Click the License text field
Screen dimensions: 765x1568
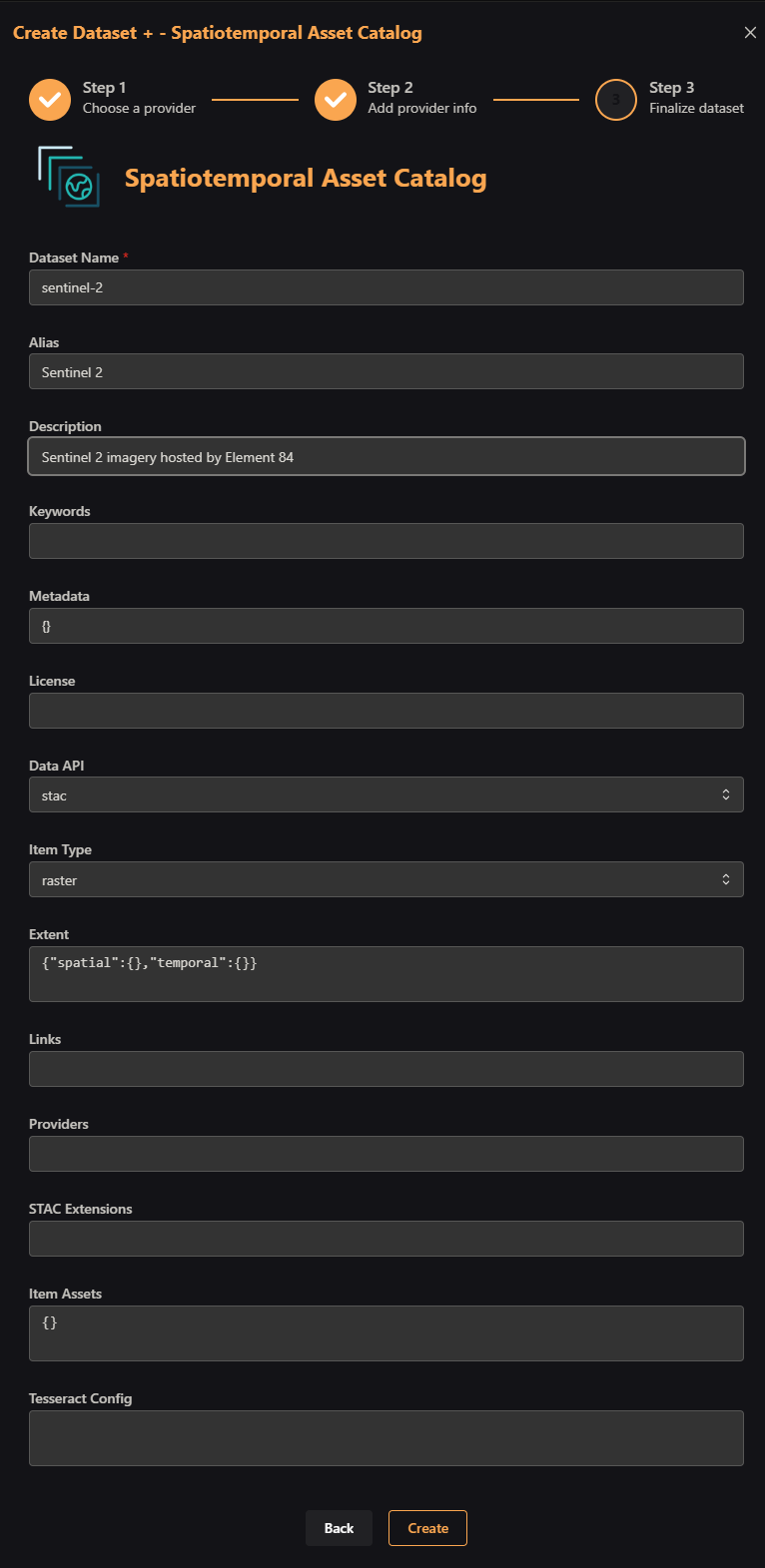(x=386, y=711)
